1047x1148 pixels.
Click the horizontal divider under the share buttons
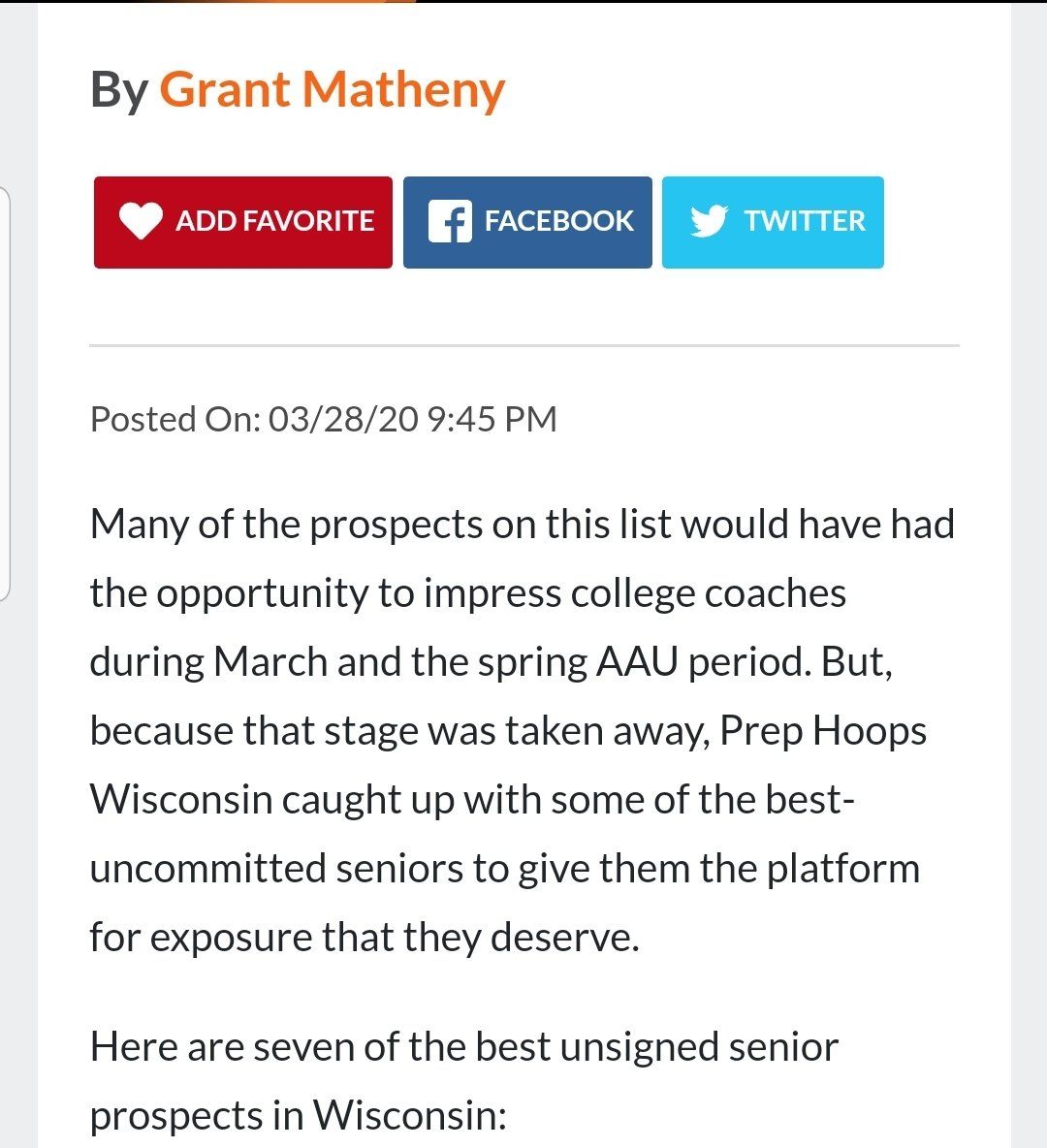click(x=523, y=345)
